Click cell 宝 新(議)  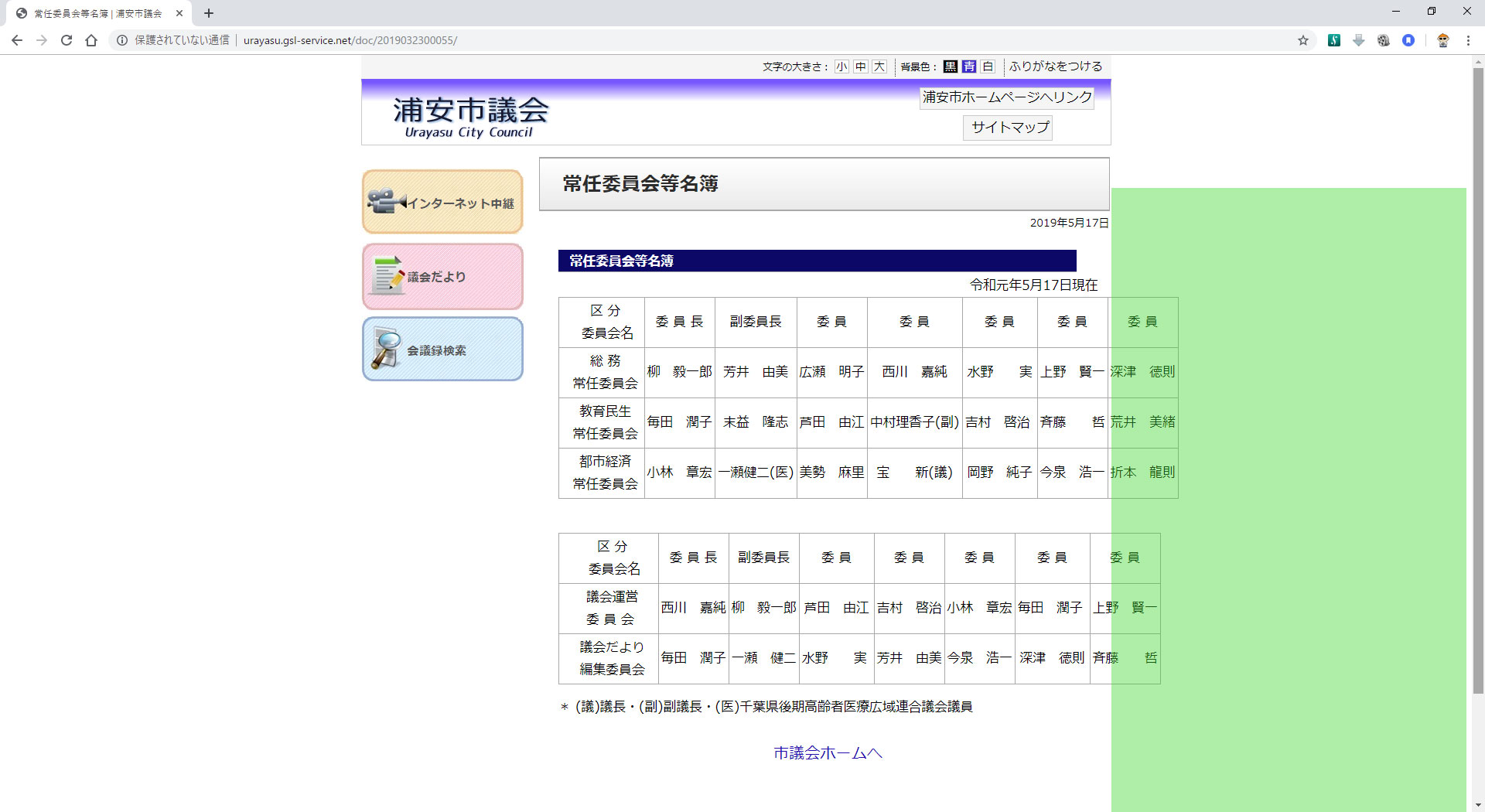tap(915, 473)
